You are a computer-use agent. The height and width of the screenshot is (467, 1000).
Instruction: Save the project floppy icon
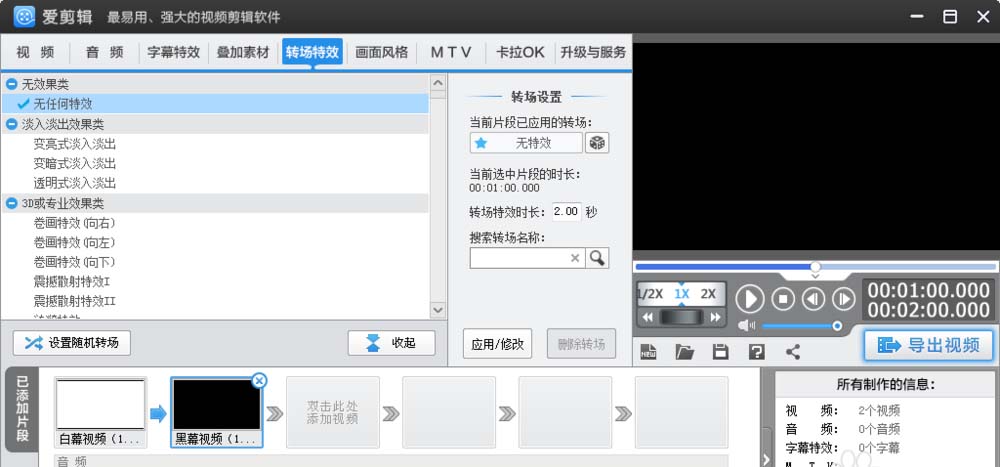coord(721,352)
